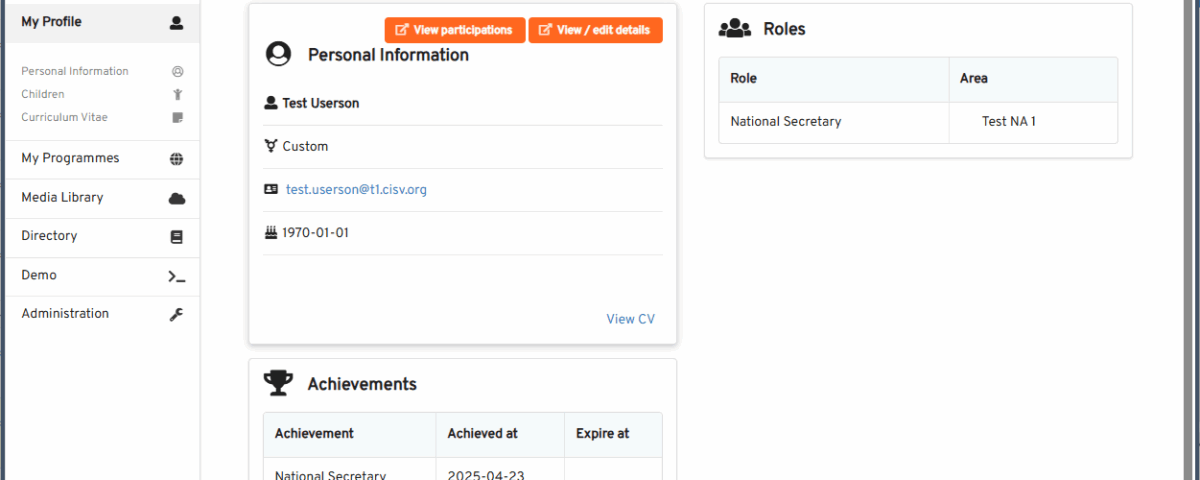
Task: Click the Personal Information smiley icon in sidebar
Action: coord(178,72)
